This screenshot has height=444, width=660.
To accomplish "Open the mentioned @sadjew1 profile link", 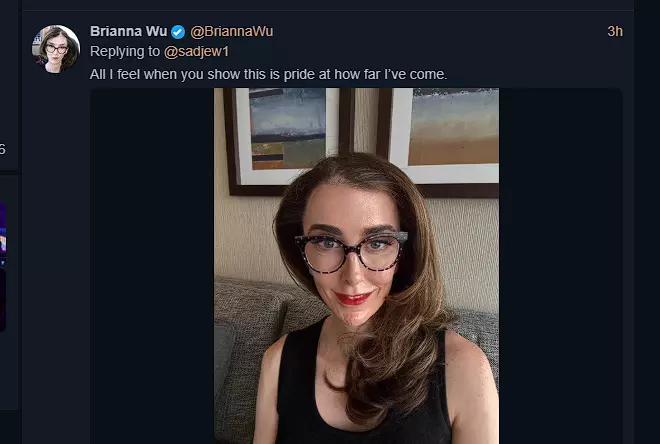I will point(196,51).
